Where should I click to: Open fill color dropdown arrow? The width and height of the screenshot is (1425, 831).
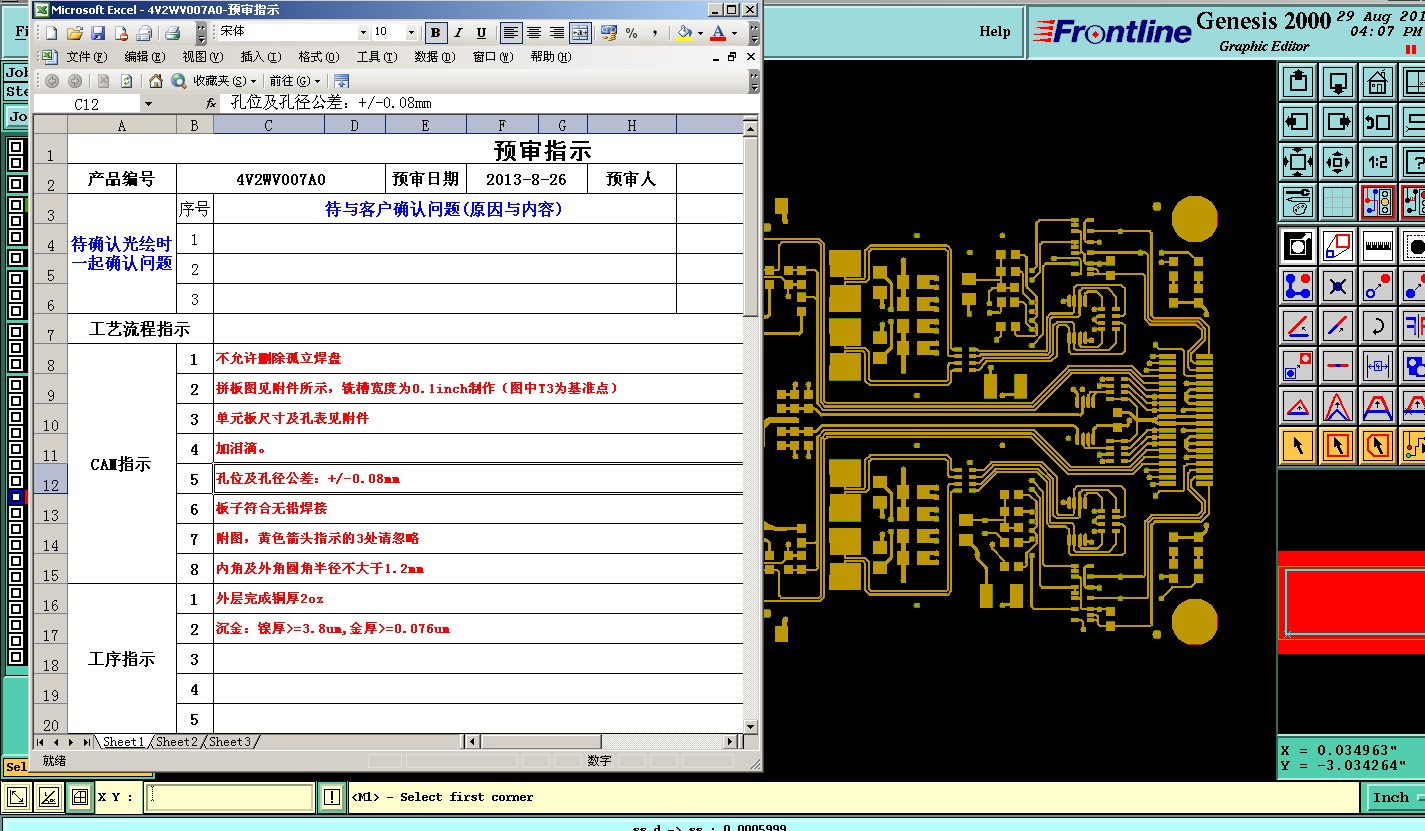(700, 33)
